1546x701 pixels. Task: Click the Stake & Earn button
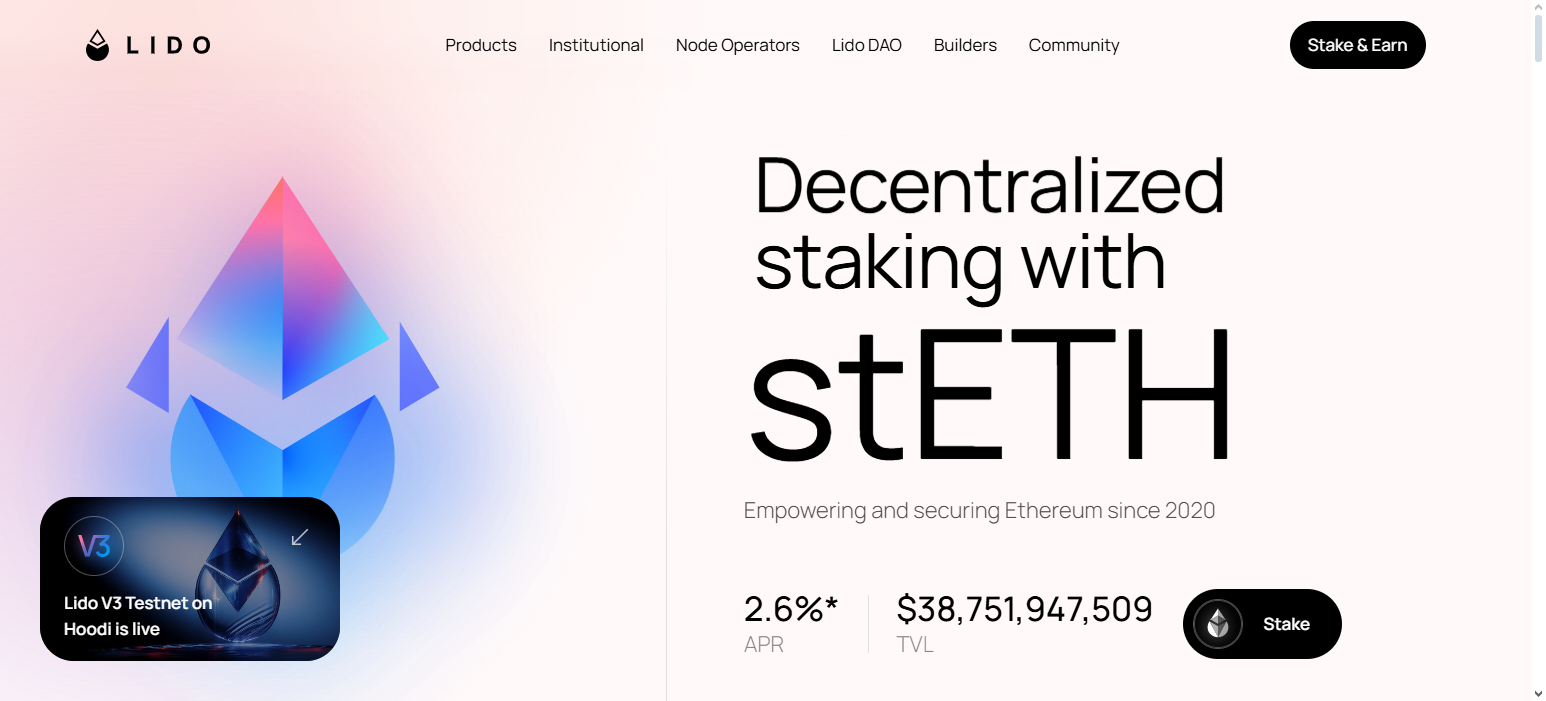click(1357, 45)
